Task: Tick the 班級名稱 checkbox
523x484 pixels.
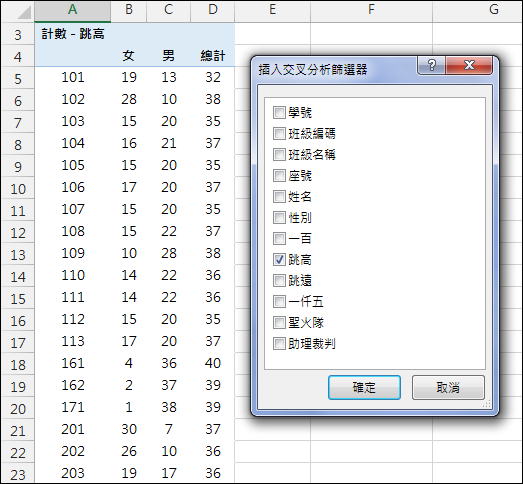Action: pos(279,154)
